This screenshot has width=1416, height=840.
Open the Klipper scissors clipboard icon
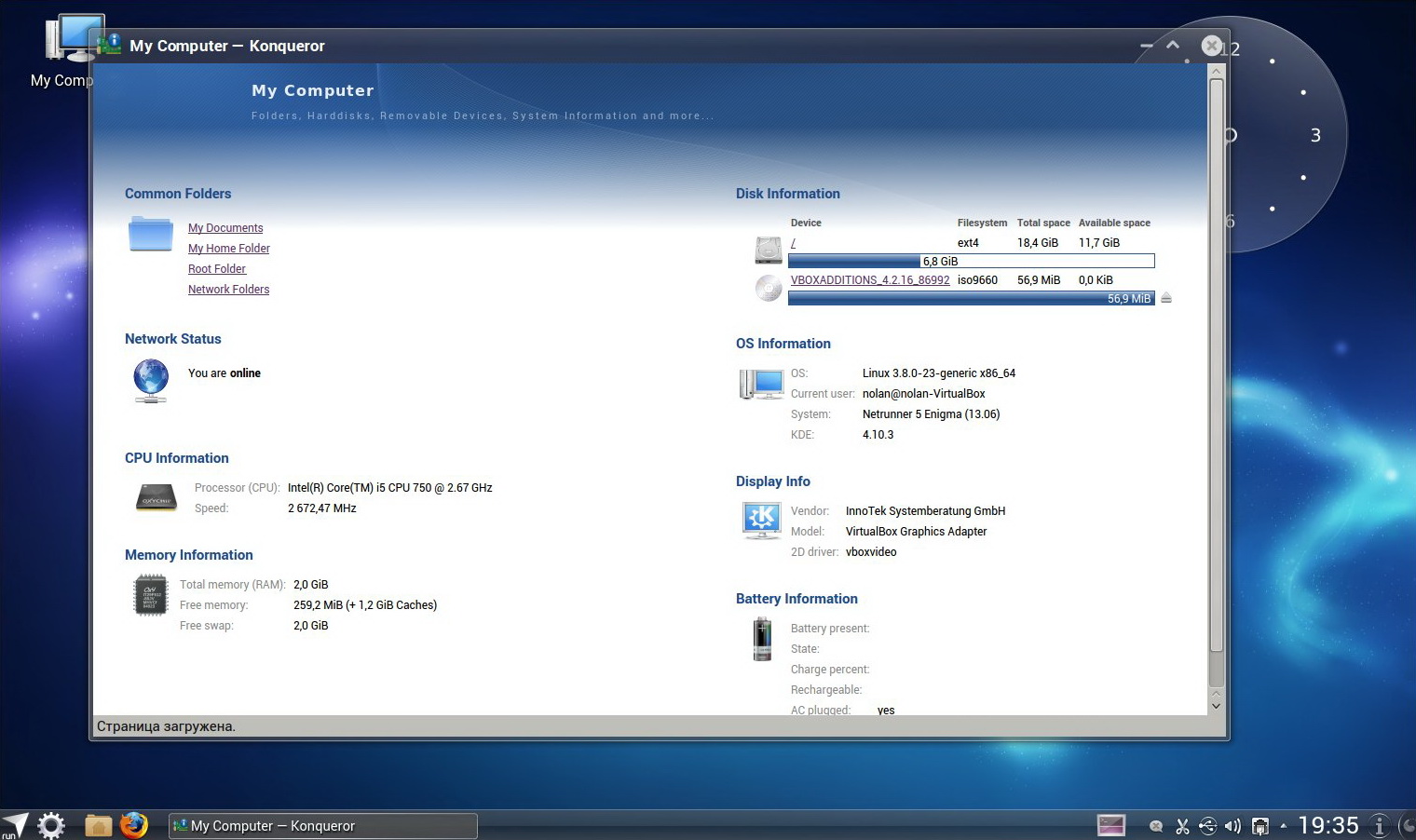tap(1182, 826)
